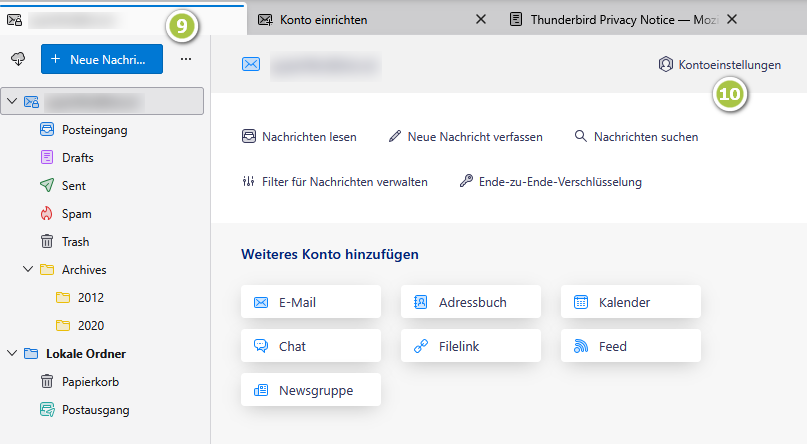The width and height of the screenshot is (807, 444).
Task: Collapse the Lokale Ordner chevron
Action: [12, 353]
